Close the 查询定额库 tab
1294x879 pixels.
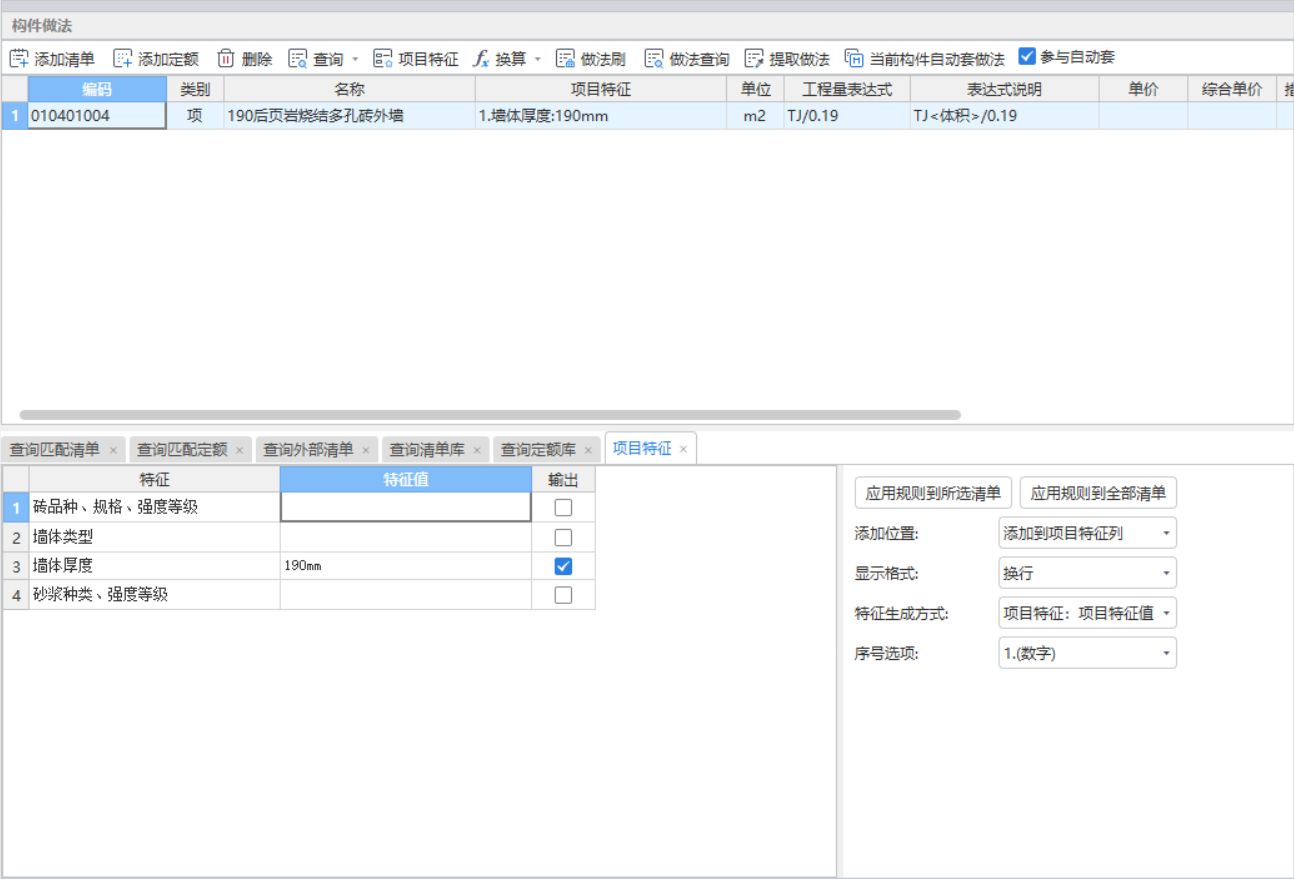[x=589, y=451]
